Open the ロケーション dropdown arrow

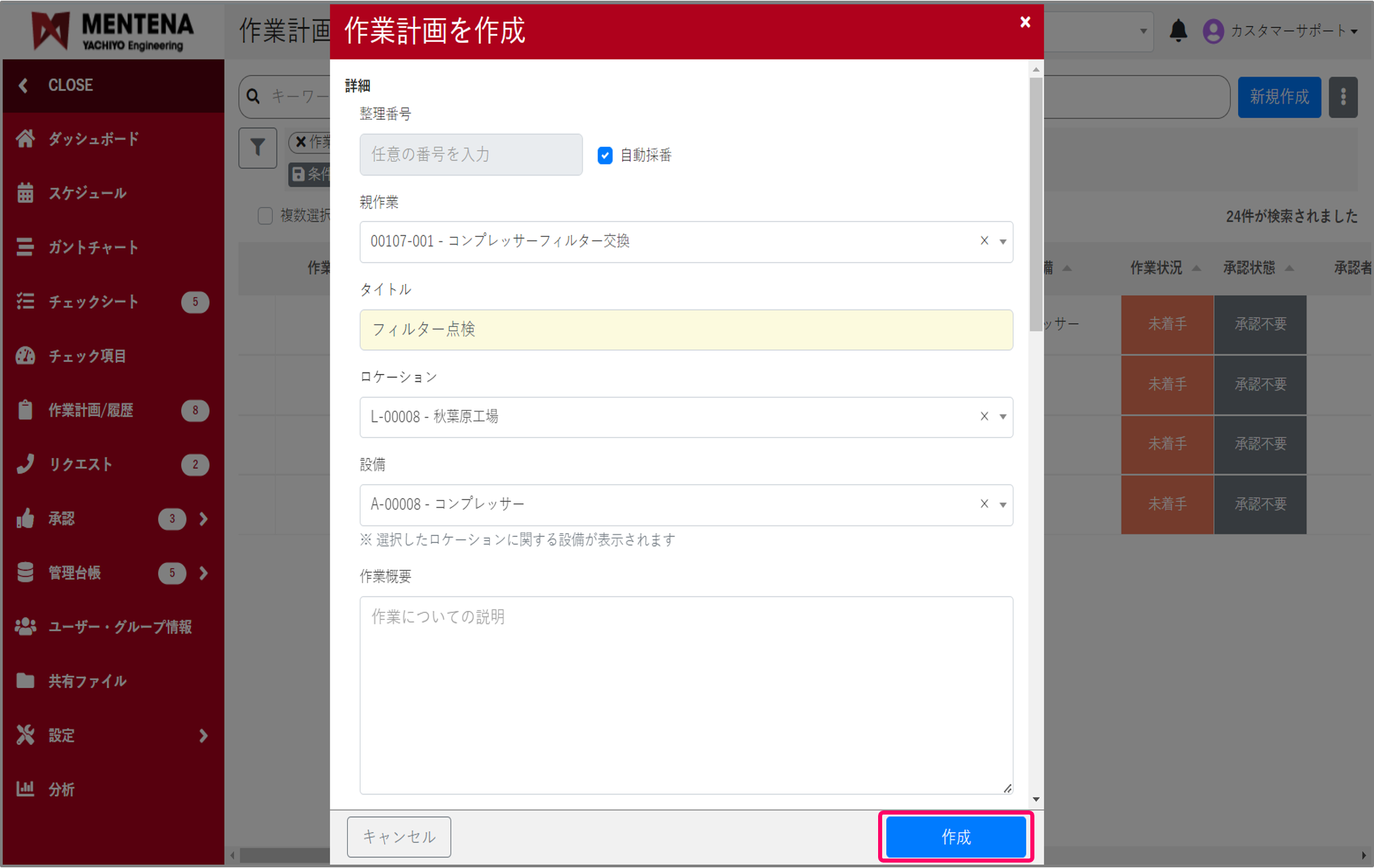point(1003,417)
